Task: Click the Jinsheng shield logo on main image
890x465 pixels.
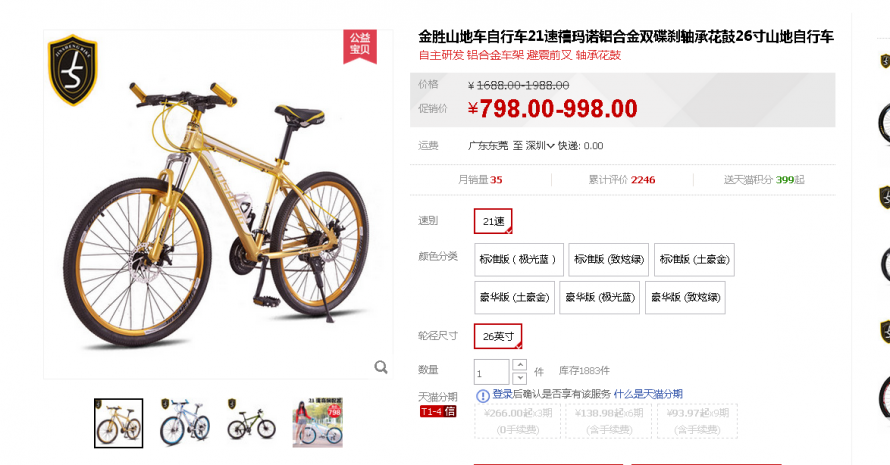Action: click(x=73, y=70)
